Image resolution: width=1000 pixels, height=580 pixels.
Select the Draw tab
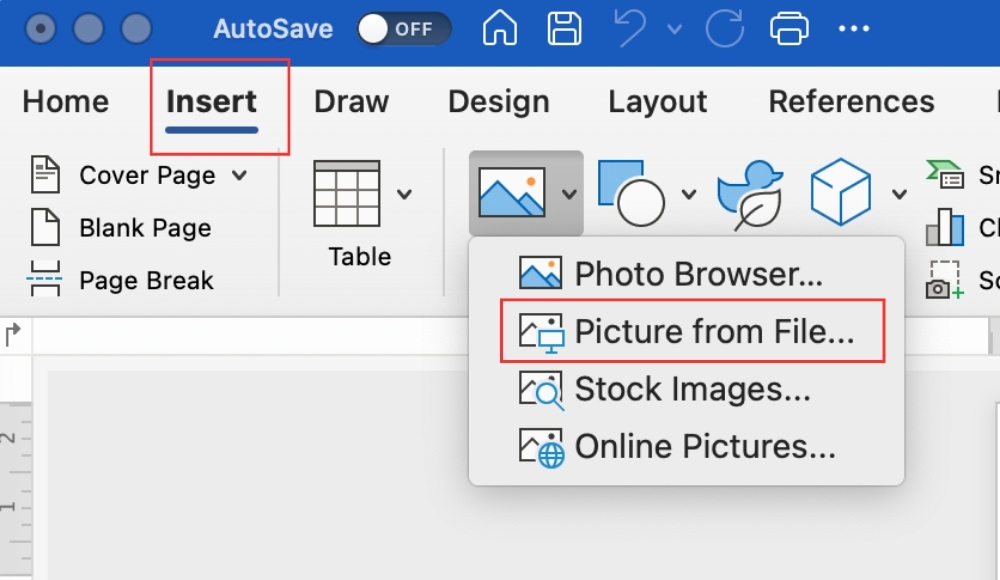tap(352, 101)
